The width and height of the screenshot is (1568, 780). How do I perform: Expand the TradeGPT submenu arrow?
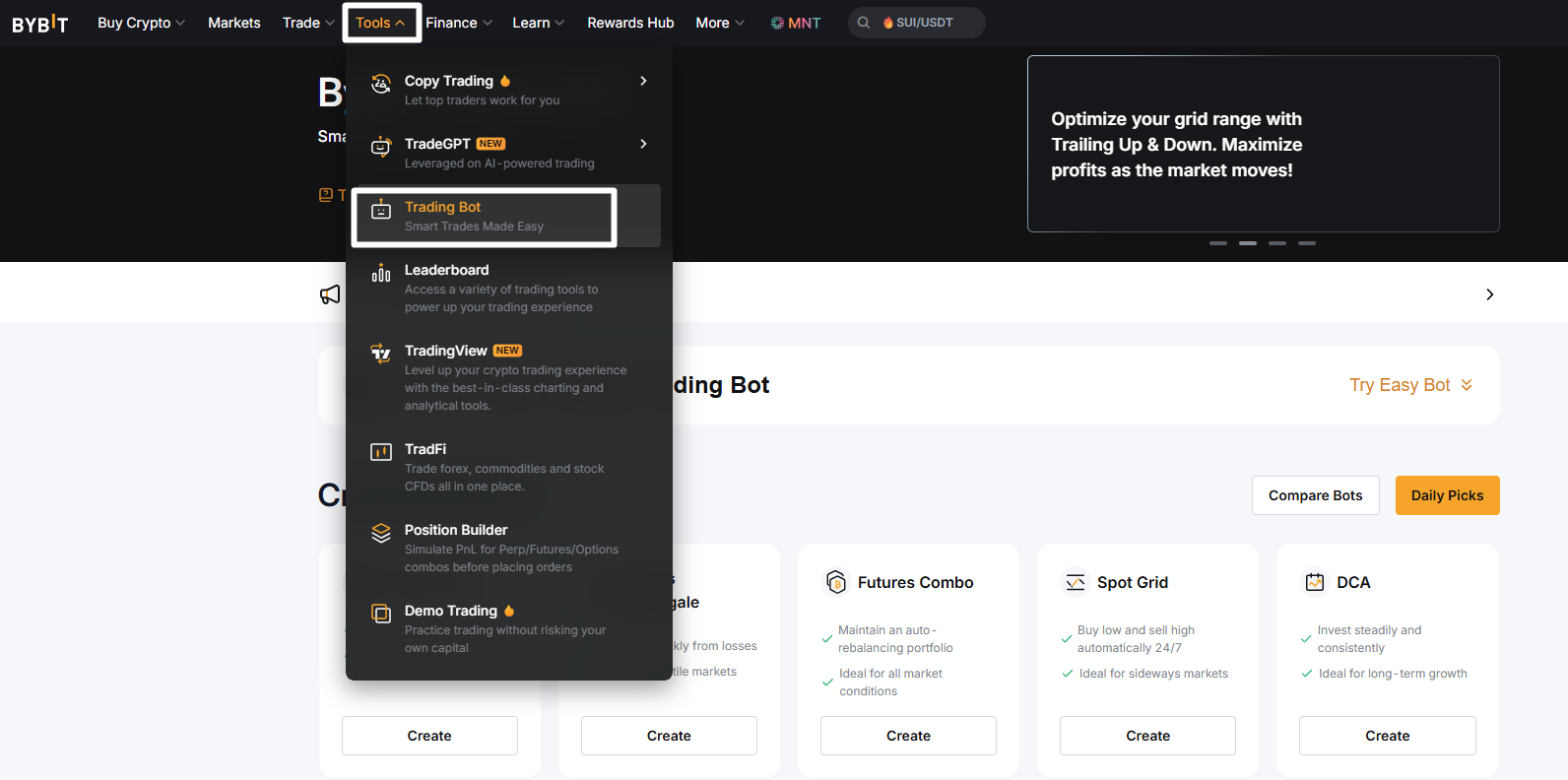(x=643, y=144)
